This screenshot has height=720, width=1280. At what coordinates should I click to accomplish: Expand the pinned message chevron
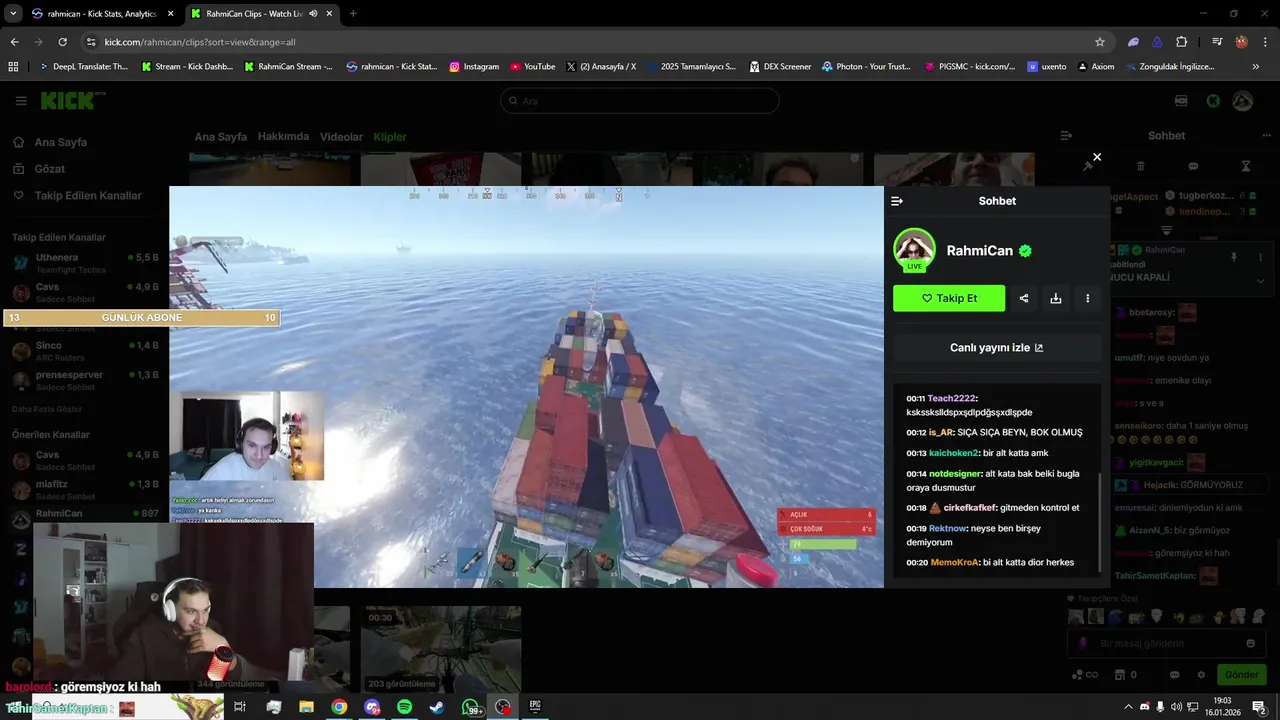1260,281
